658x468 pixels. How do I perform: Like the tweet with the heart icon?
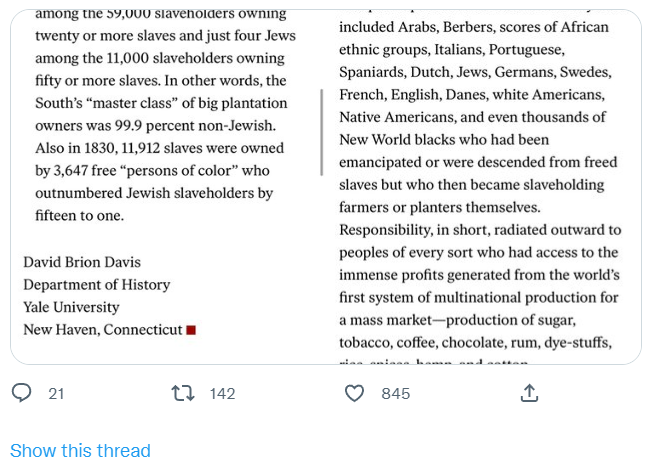[355, 393]
